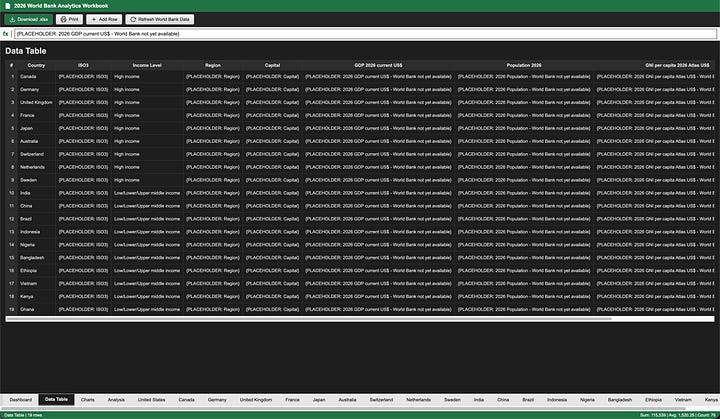Select the Sweden country cell
The image size is (720, 419).
click(x=37, y=180)
